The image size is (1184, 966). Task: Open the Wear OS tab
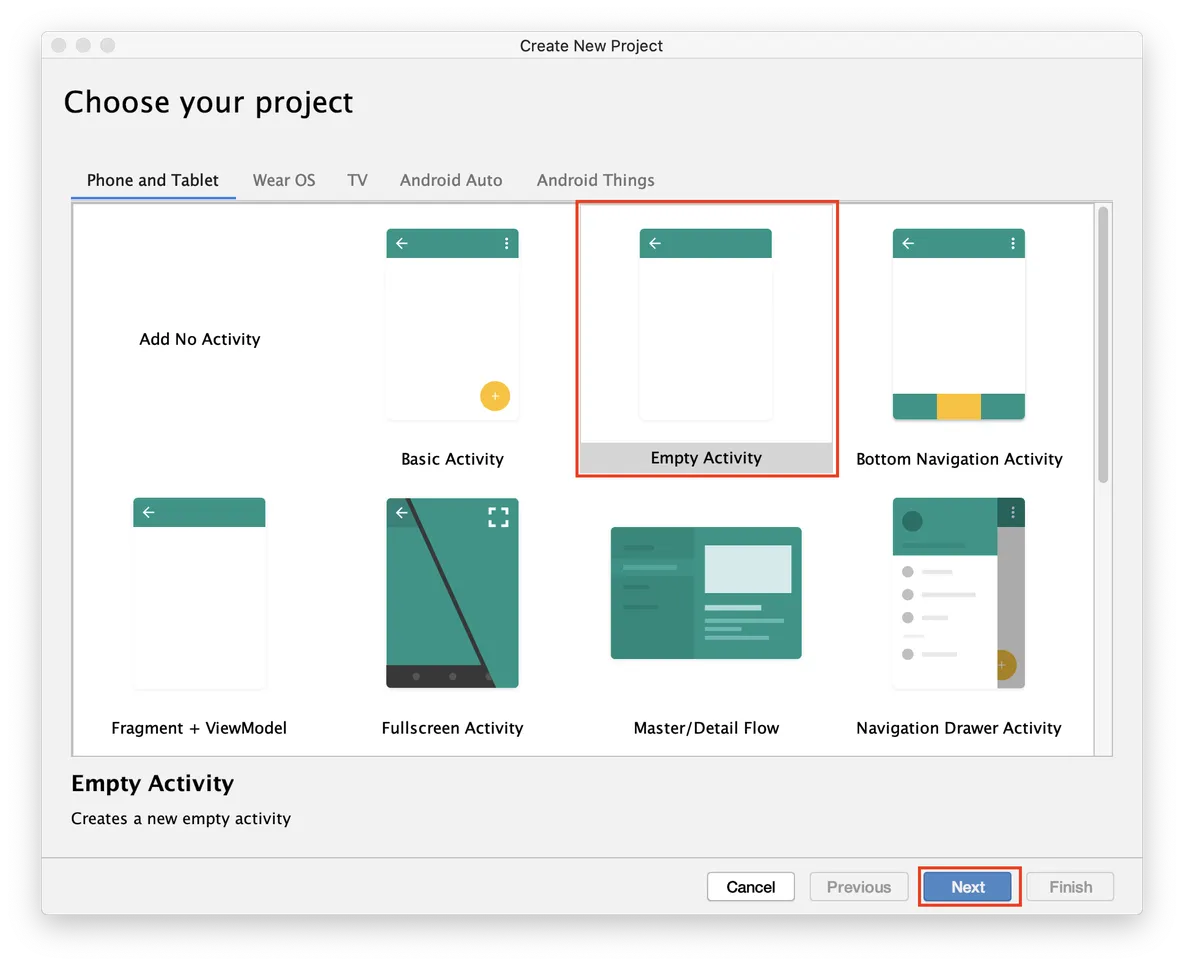pyautogui.click(x=284, y=180)
